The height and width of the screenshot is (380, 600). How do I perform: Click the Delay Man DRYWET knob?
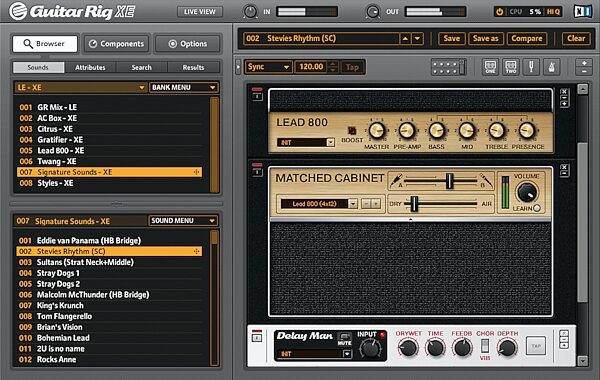click(x=408, y=348)
